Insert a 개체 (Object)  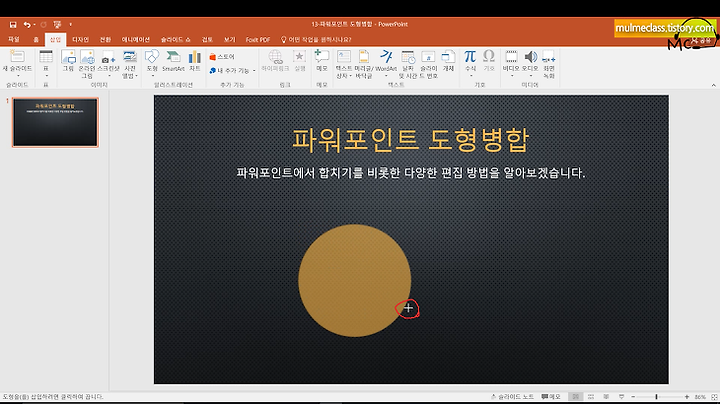click(448, 62)
